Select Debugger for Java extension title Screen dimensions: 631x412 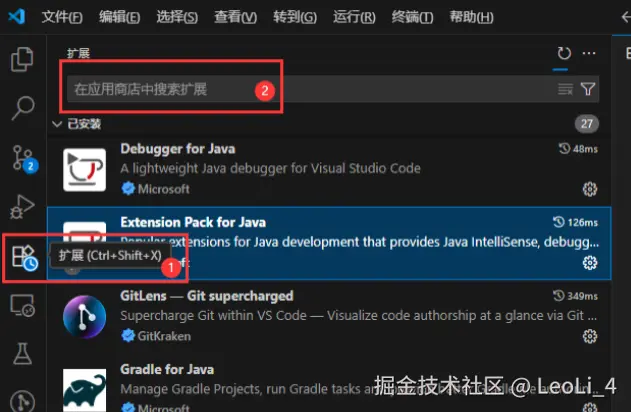point(177,148)
